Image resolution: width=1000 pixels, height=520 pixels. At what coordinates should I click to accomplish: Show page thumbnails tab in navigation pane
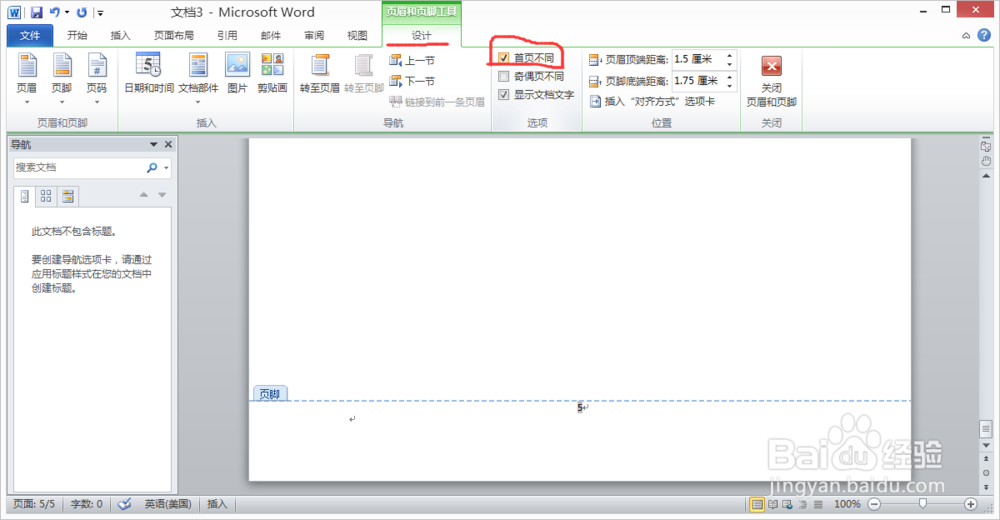[x=46, y=197]
